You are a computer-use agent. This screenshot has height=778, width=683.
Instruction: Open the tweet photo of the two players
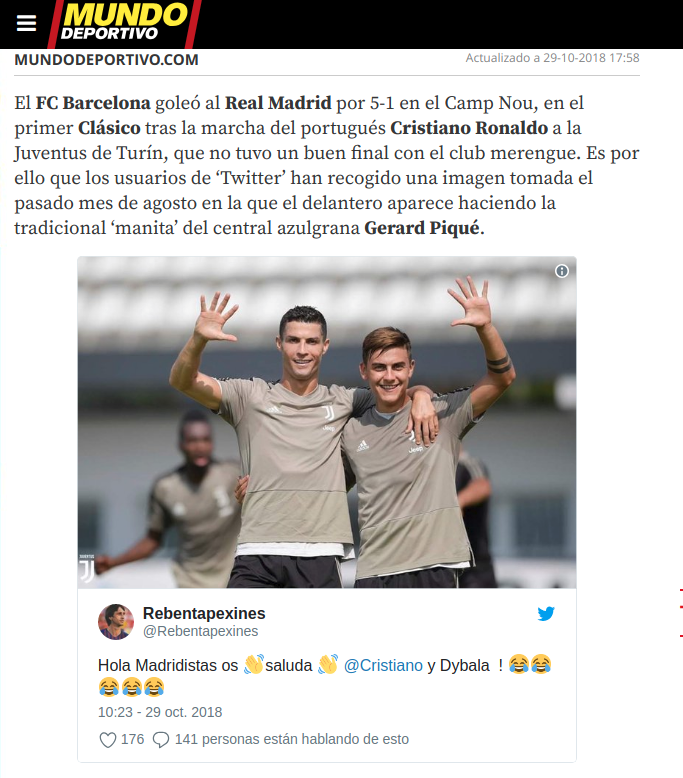(x=327, y=422)
